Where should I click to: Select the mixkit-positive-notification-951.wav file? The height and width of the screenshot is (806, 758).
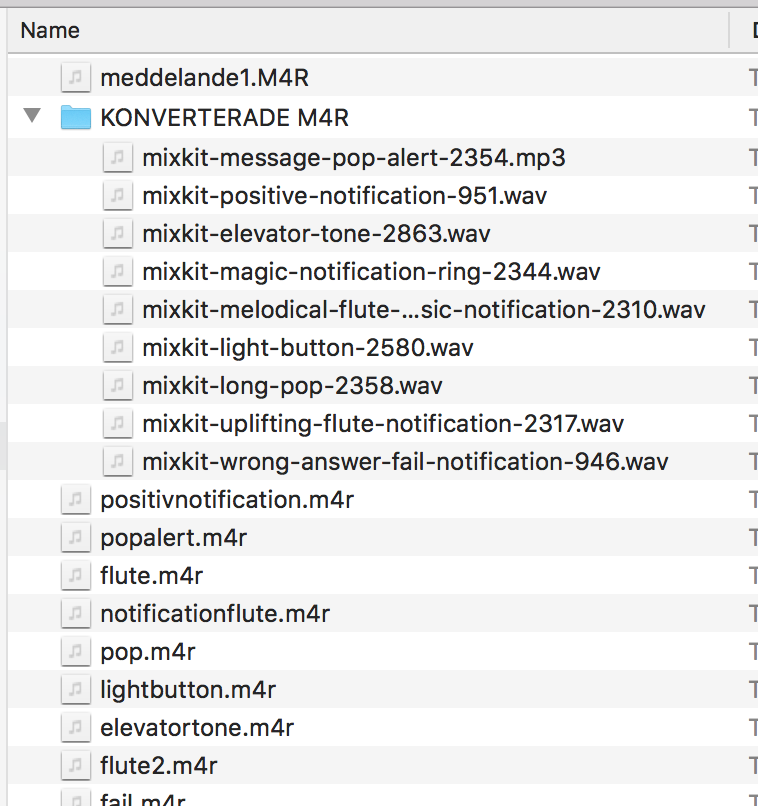344,195
